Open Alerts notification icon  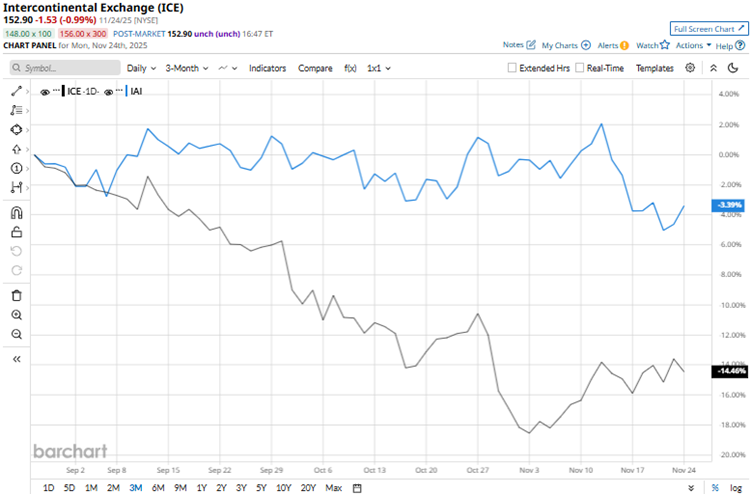(x=624, y=46)
